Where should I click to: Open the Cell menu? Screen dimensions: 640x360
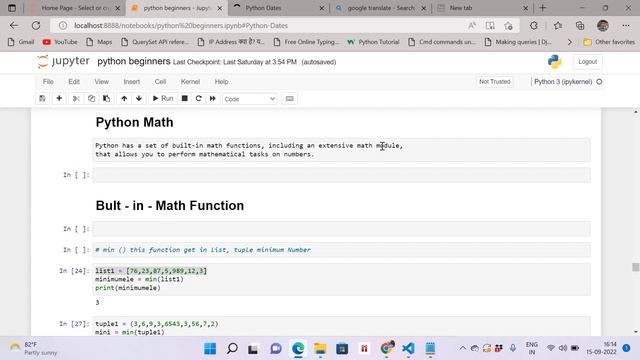(160, 82)
